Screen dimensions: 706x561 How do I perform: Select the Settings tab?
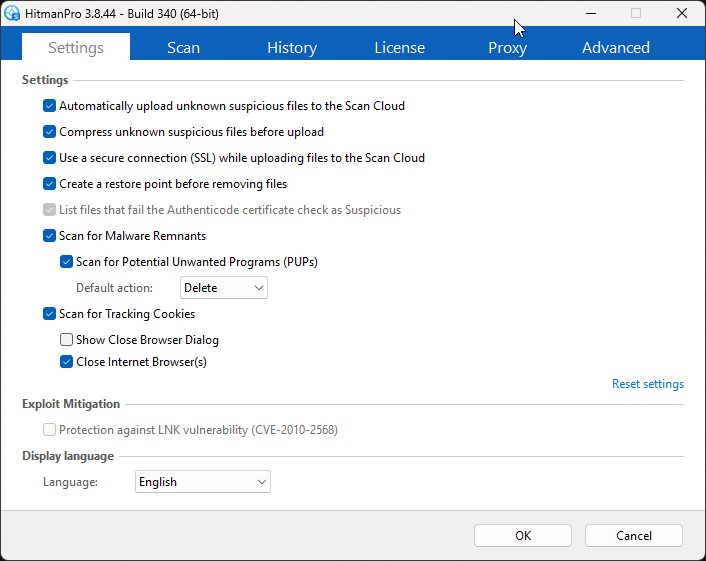(x=76, y=47)
